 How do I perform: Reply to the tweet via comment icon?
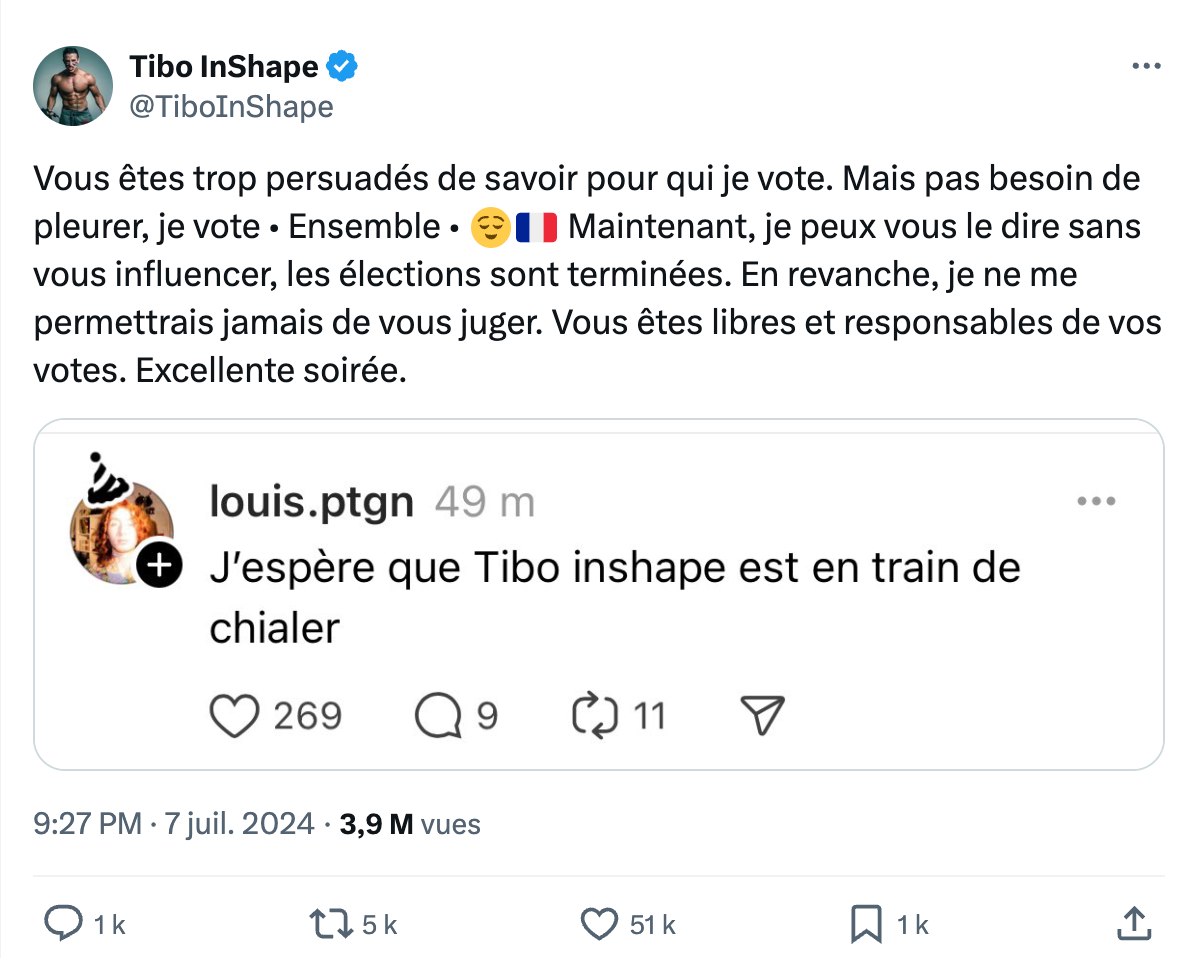tap(64, 924)
